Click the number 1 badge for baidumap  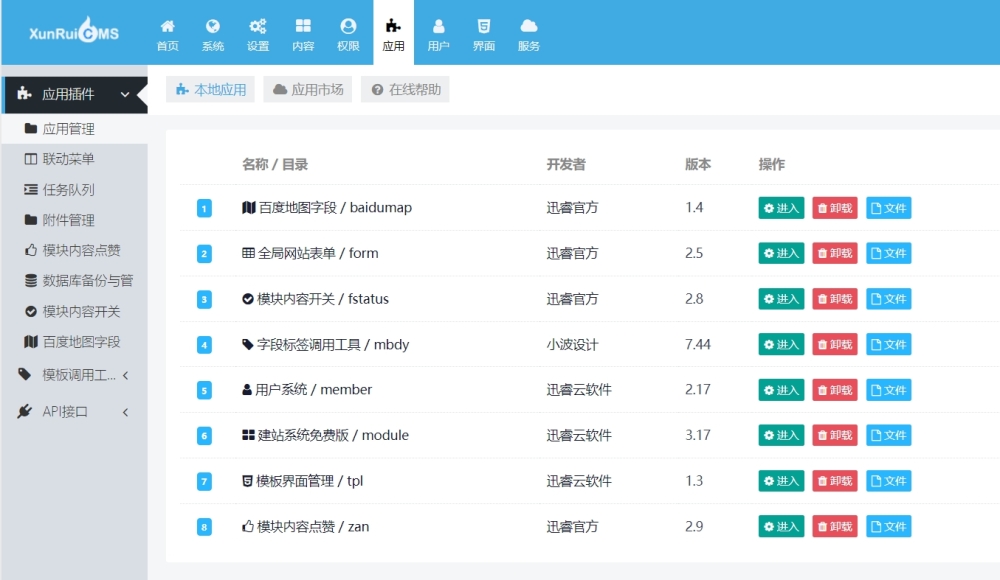pyautogui.click(x=204, y=208)
